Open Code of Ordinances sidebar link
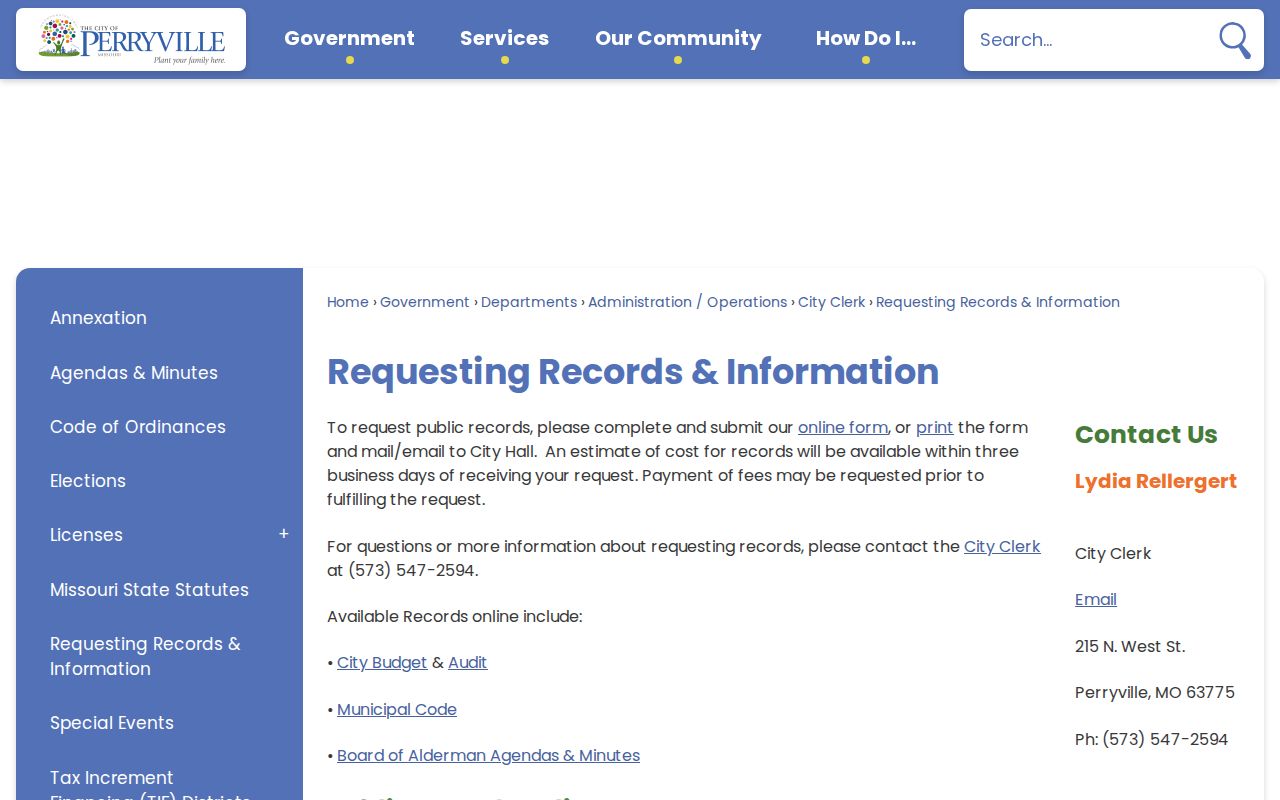Screen dimensions: 1280x800 tap(138, 427)
